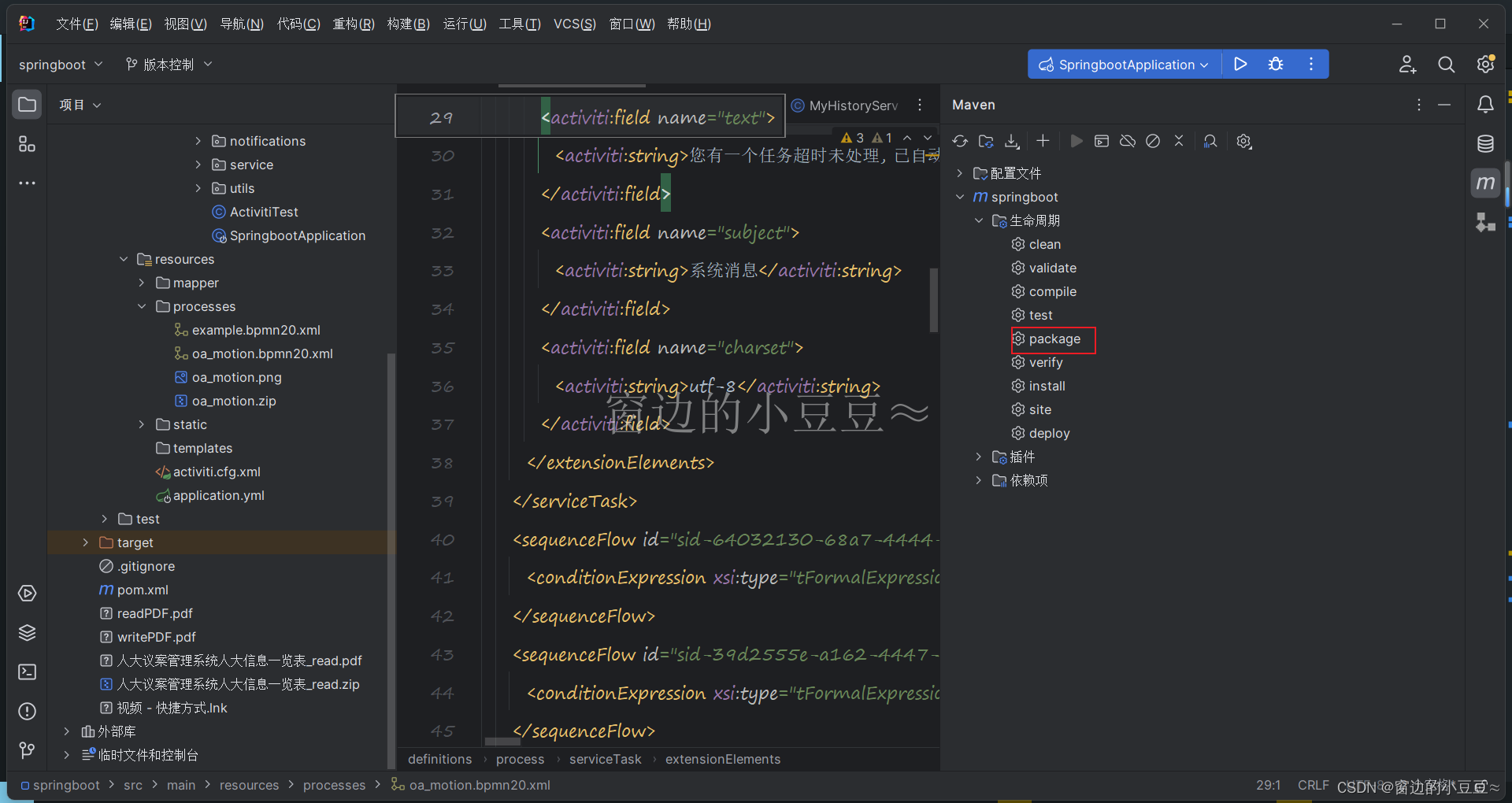Open the Structure tool window icon
The height and width of the screenshot is (803, 1512).
point(27,144)
